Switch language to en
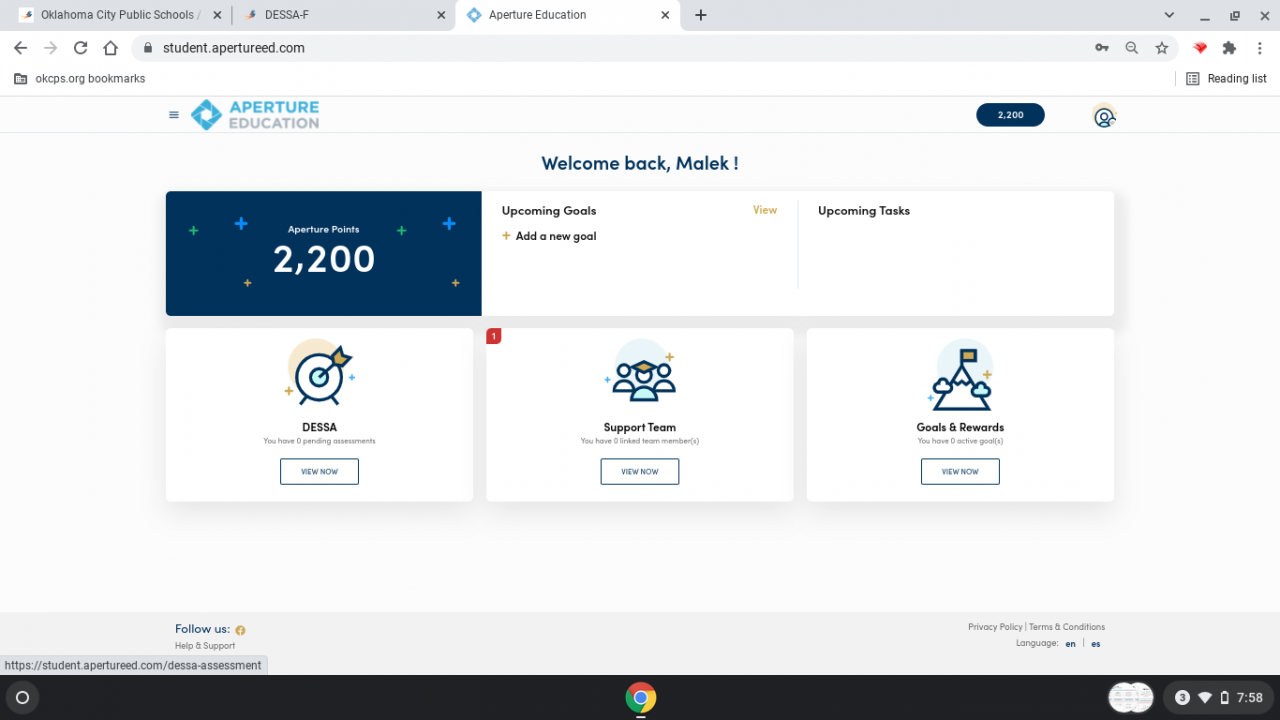This screenshot has height=720, width=1280. (x=1071, y=644)
